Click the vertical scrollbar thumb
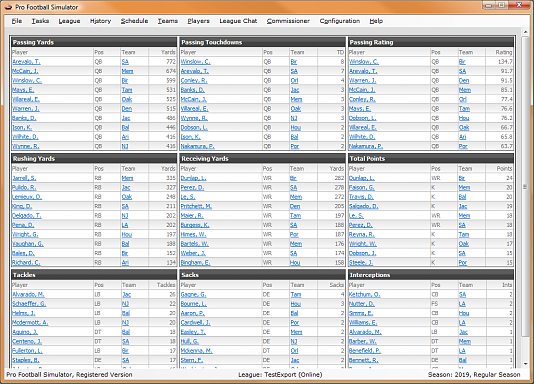Viewport: 534px width, 384px height. coord(525,187)
